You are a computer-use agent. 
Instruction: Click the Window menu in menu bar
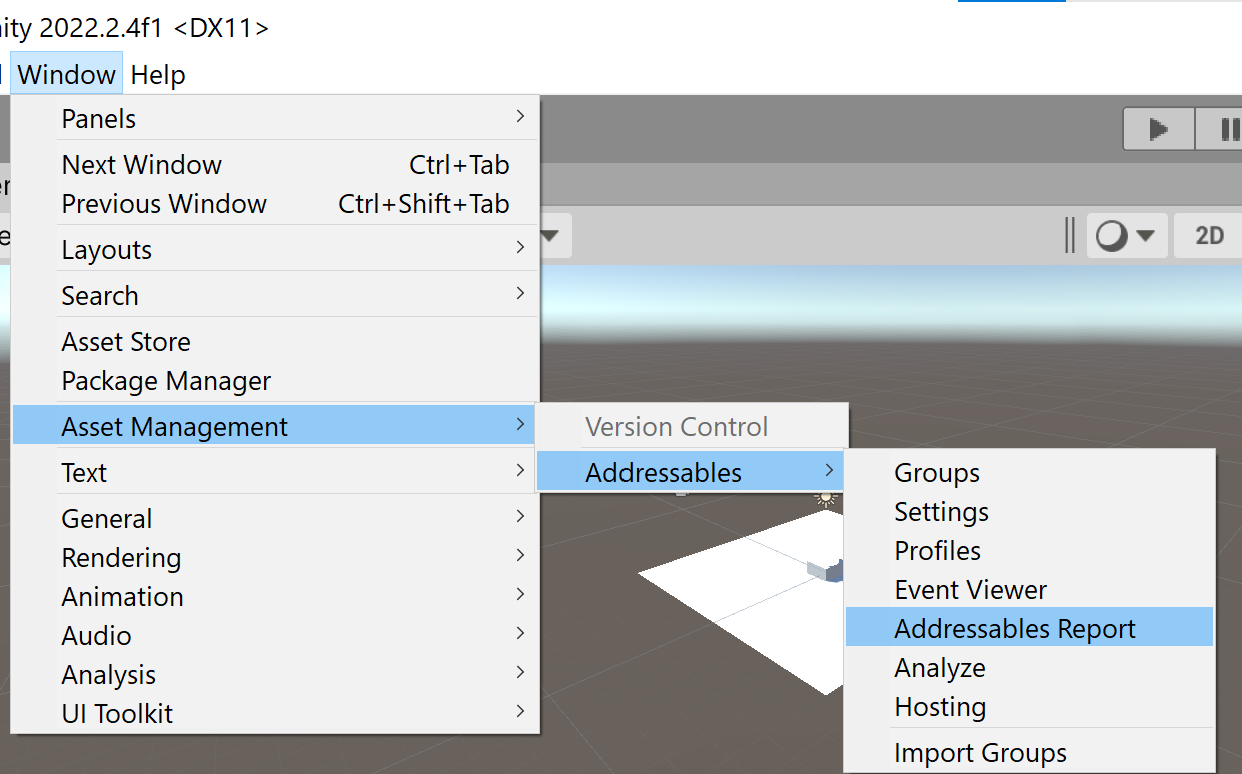point(67,75)
